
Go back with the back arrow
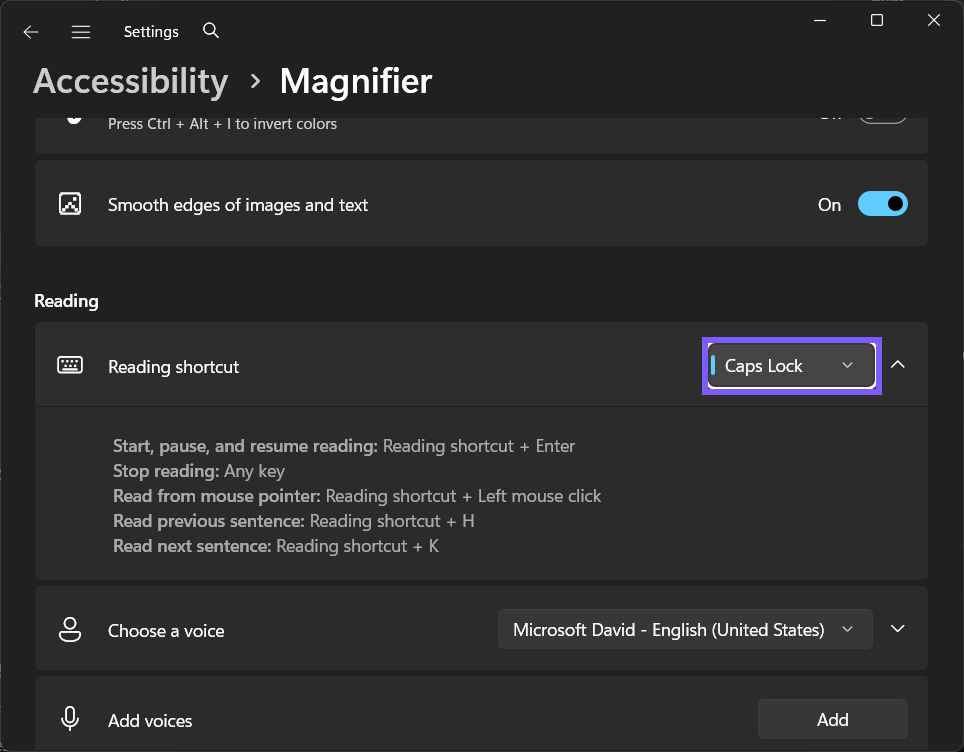click(x=31, y=32)
